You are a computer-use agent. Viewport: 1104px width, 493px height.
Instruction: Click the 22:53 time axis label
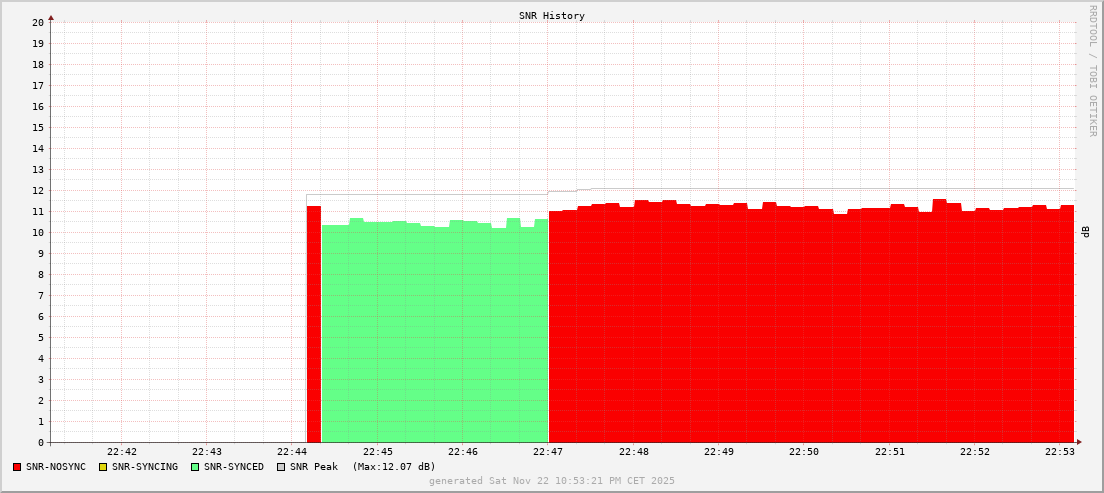[x=1060, y=452]
